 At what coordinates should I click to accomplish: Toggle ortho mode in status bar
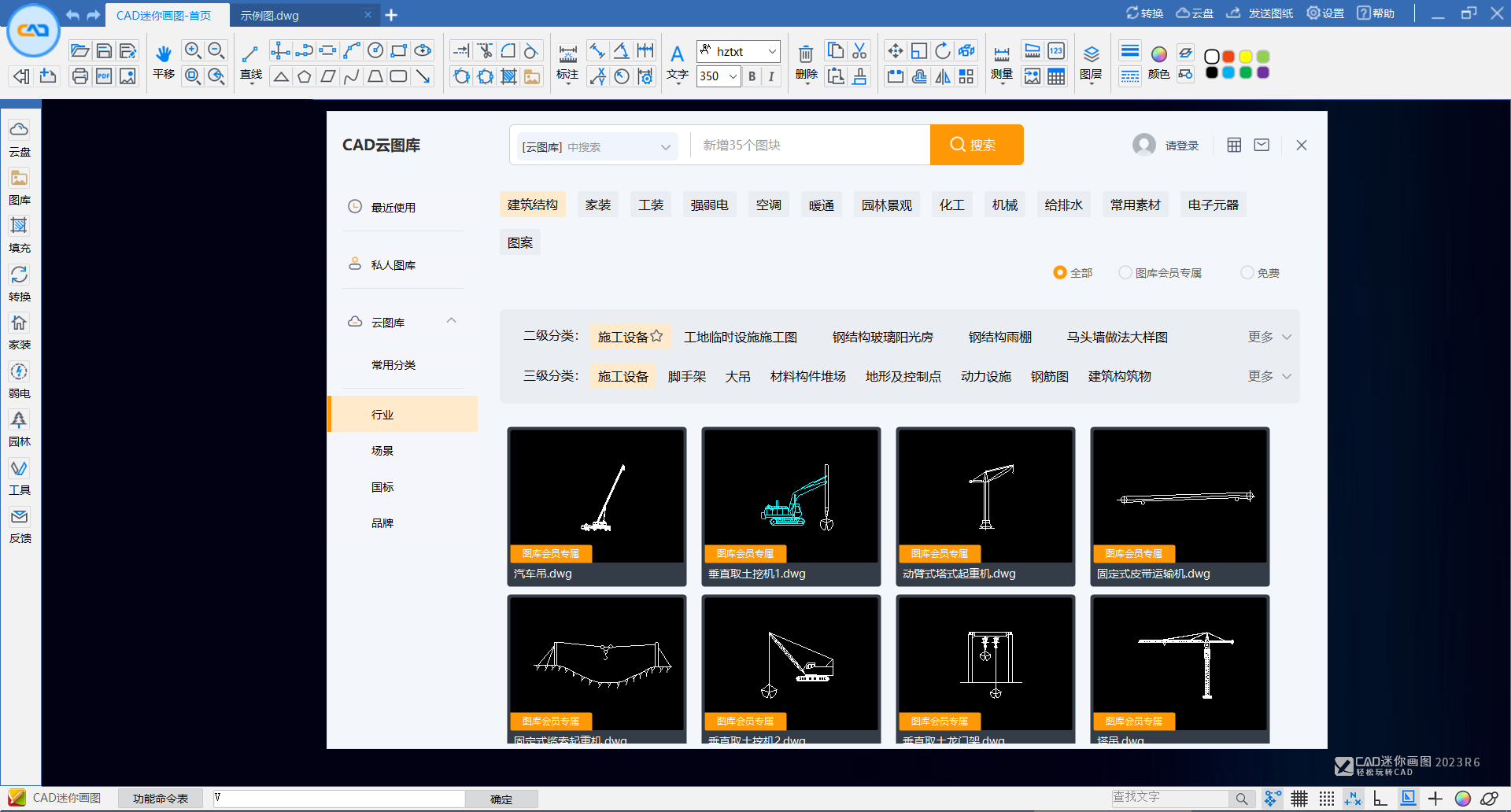[1380, 799]
